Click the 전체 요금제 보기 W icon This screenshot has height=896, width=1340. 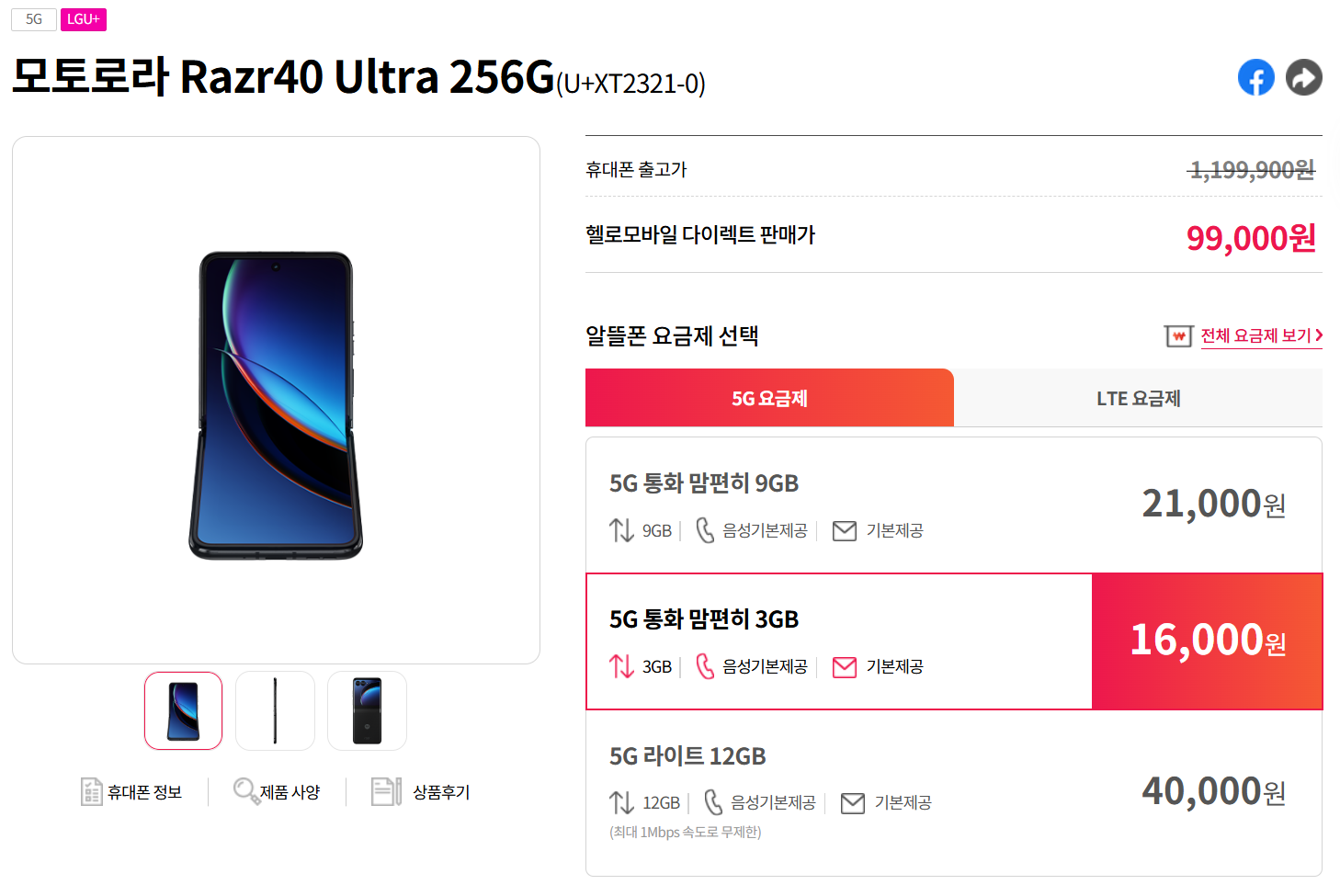tap(1178, 336)
